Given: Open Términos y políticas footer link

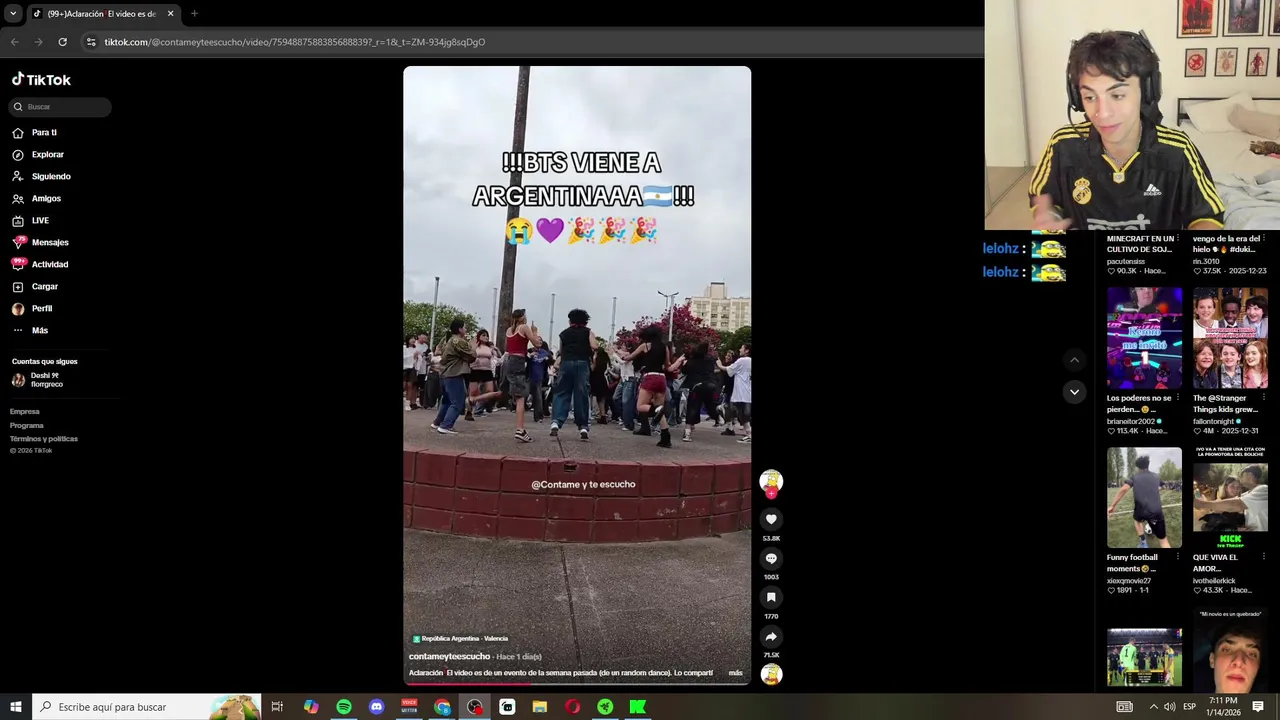Looking at the screenshot, I should (44, 438).
